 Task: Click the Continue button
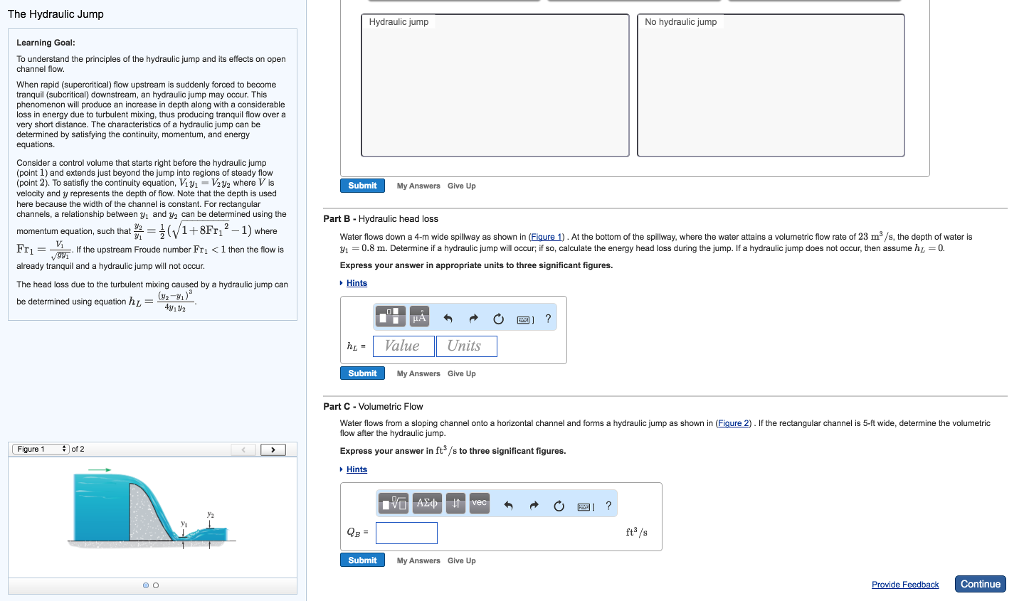980,584
